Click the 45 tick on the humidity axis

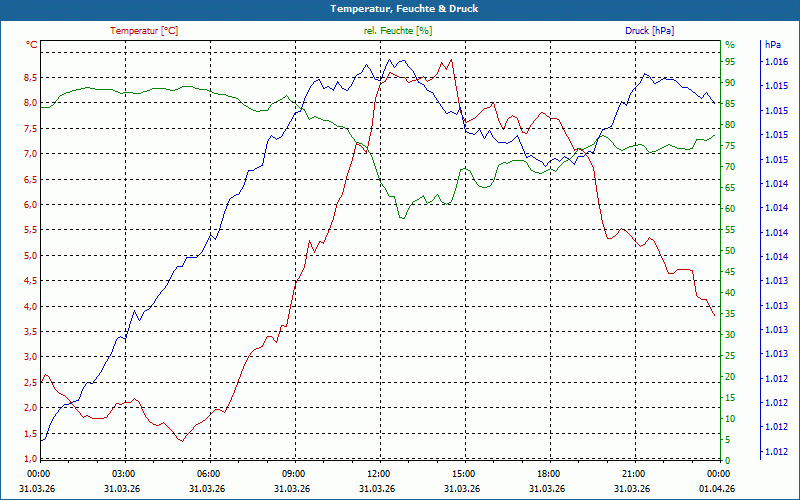(730, 272)
